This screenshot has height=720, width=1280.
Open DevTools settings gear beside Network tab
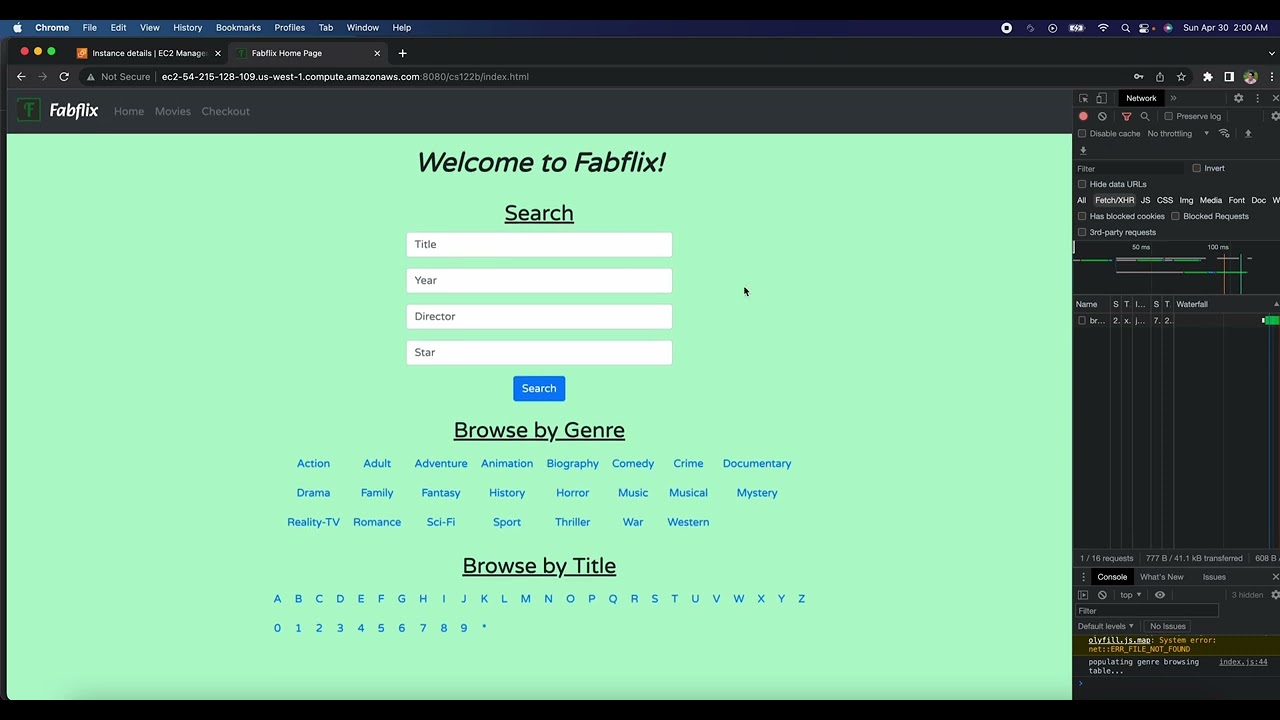tap(1238, 98)
